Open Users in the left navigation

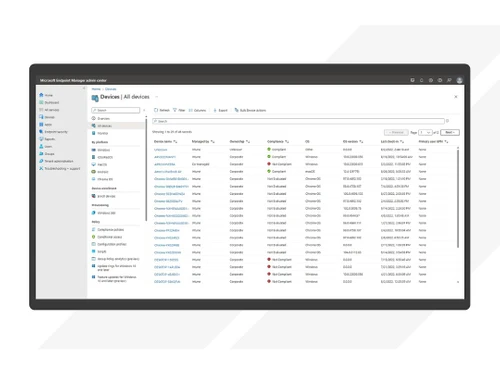pyautogui.click(x=46, y=146)
